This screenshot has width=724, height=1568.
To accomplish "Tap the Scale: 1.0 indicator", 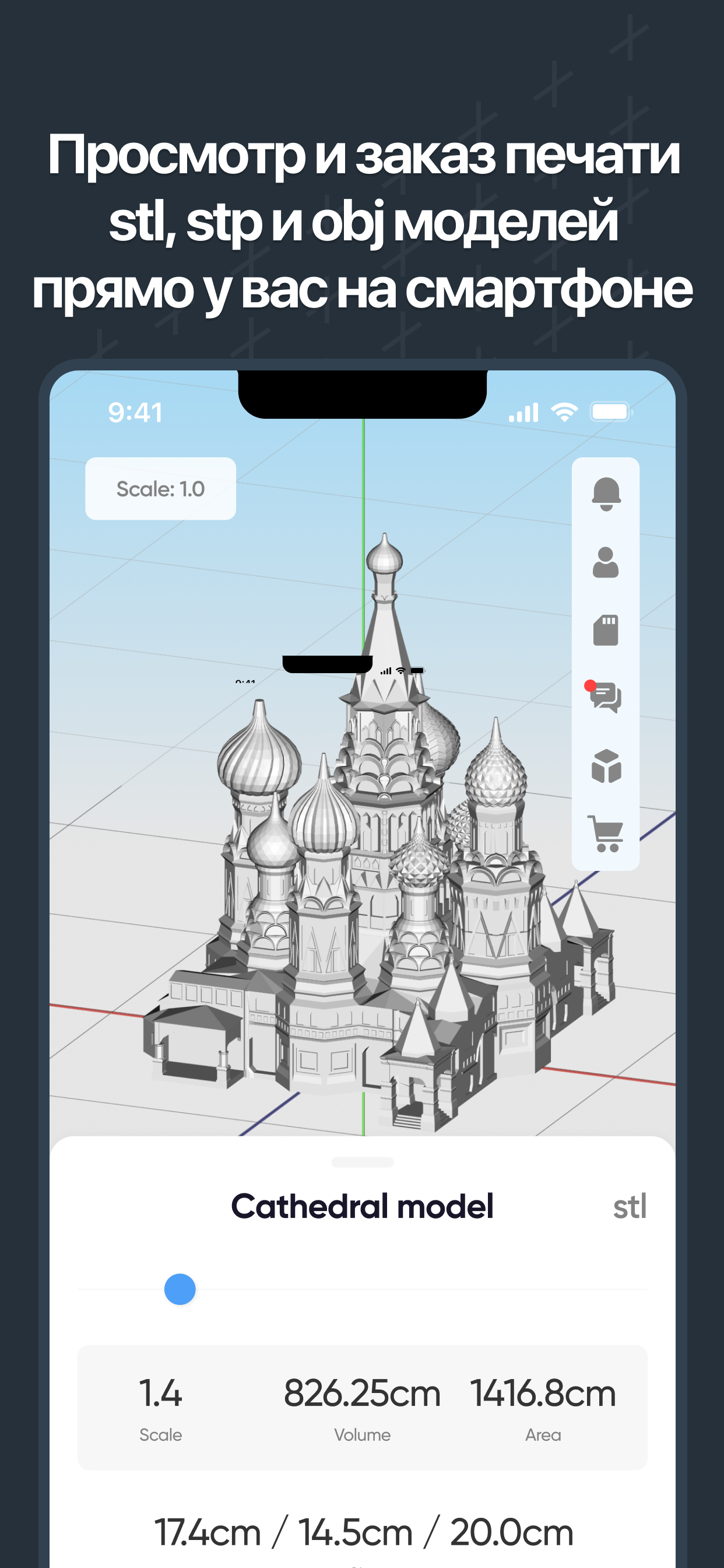I will 161,489.
